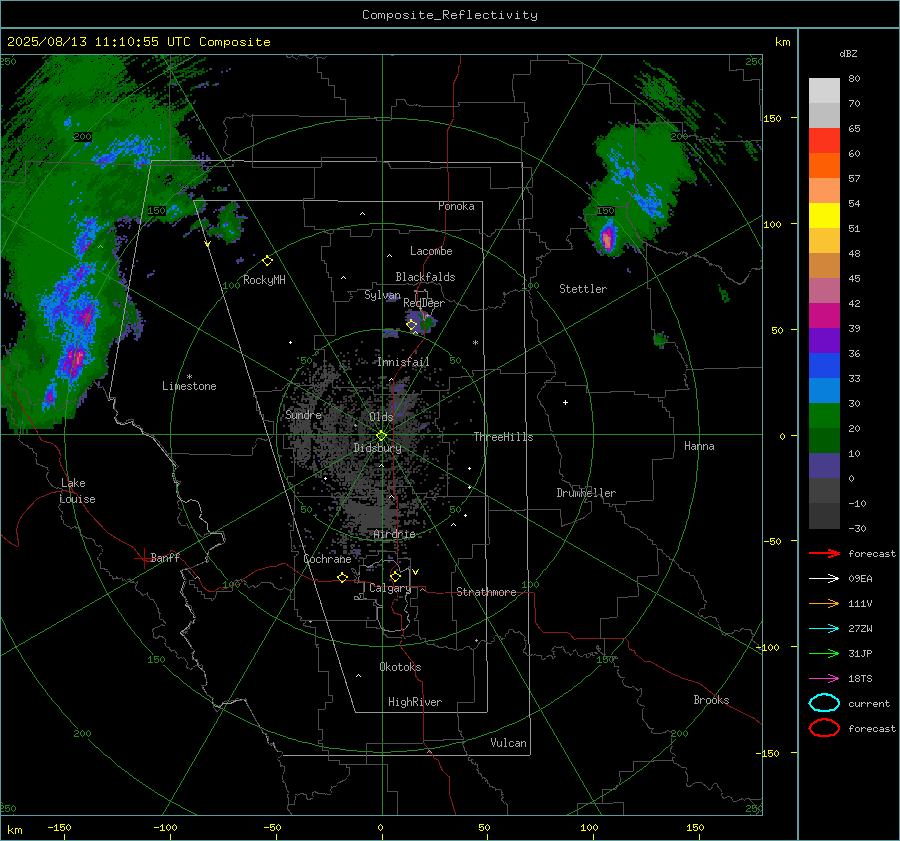Click the Blackfalds town label

tap(425, 277)
